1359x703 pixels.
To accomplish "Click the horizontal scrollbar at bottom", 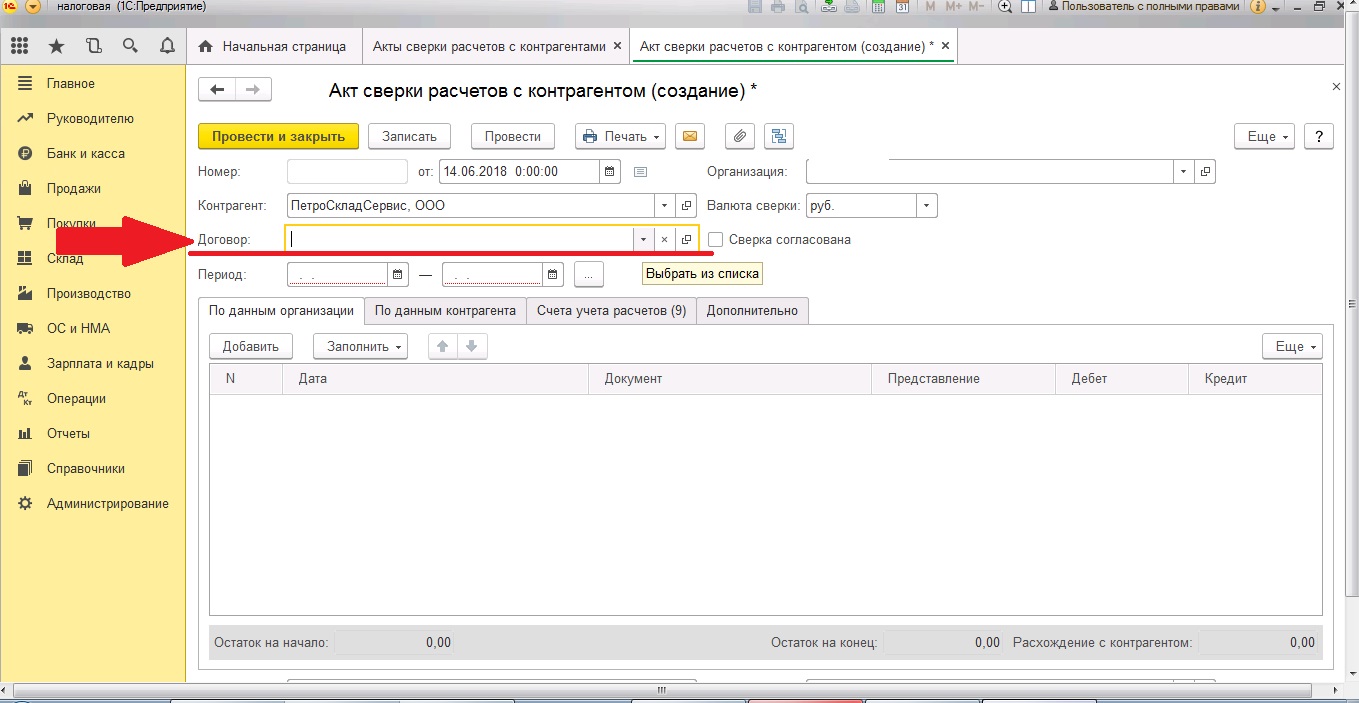I will (x=660, y=691).
